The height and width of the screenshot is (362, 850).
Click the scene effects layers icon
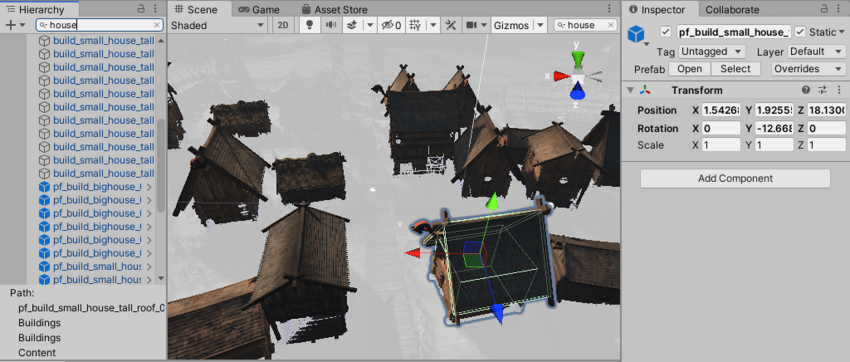click(351, 25)
